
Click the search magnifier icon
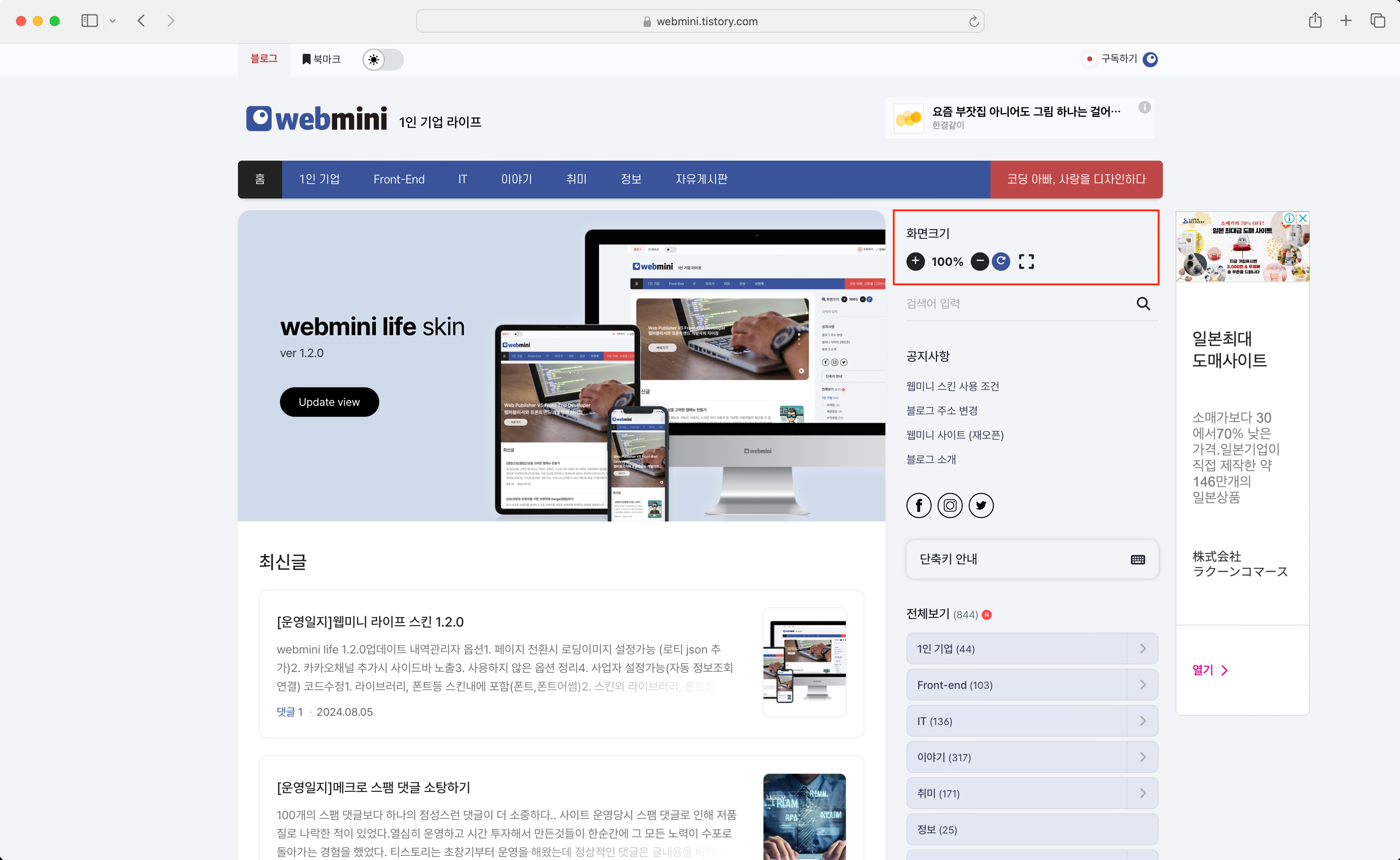pyautogui.click(x=1143, y=304)
